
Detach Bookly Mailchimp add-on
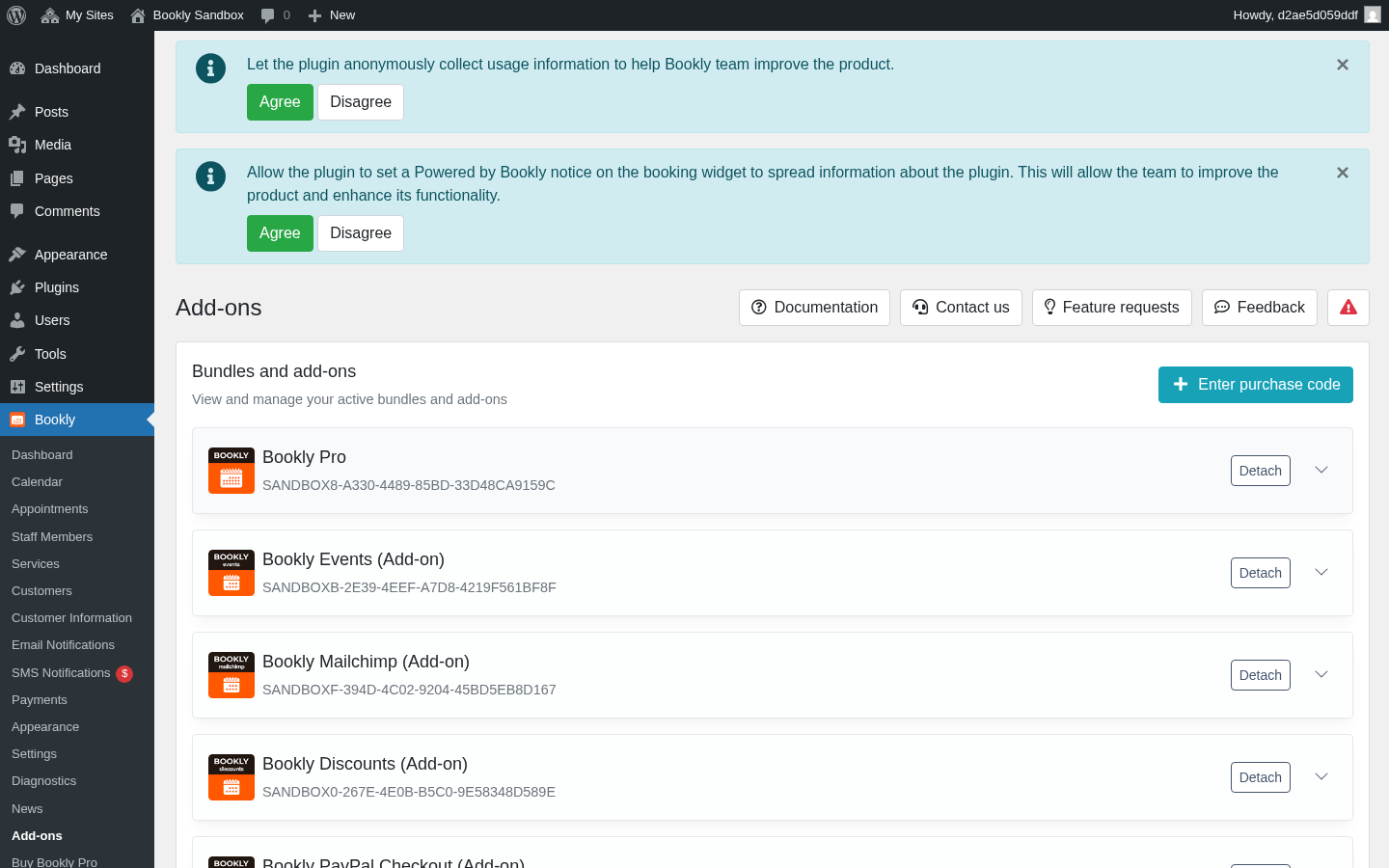pos(1261,675)
